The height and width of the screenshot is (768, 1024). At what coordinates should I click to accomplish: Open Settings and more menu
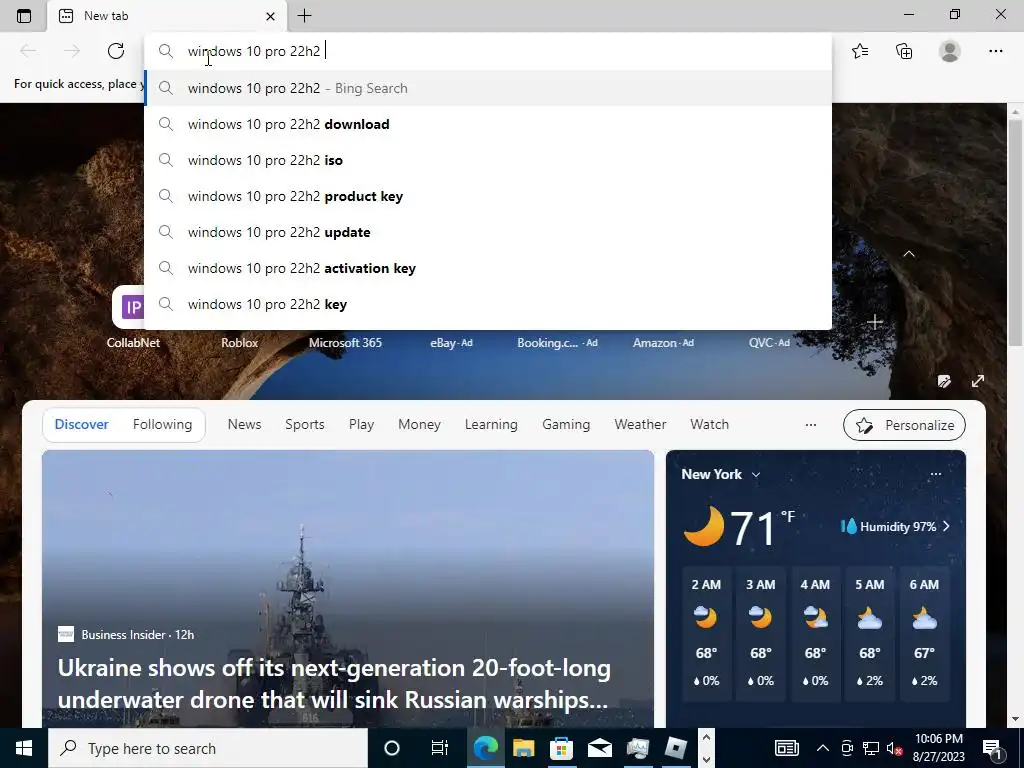(995, 51)
